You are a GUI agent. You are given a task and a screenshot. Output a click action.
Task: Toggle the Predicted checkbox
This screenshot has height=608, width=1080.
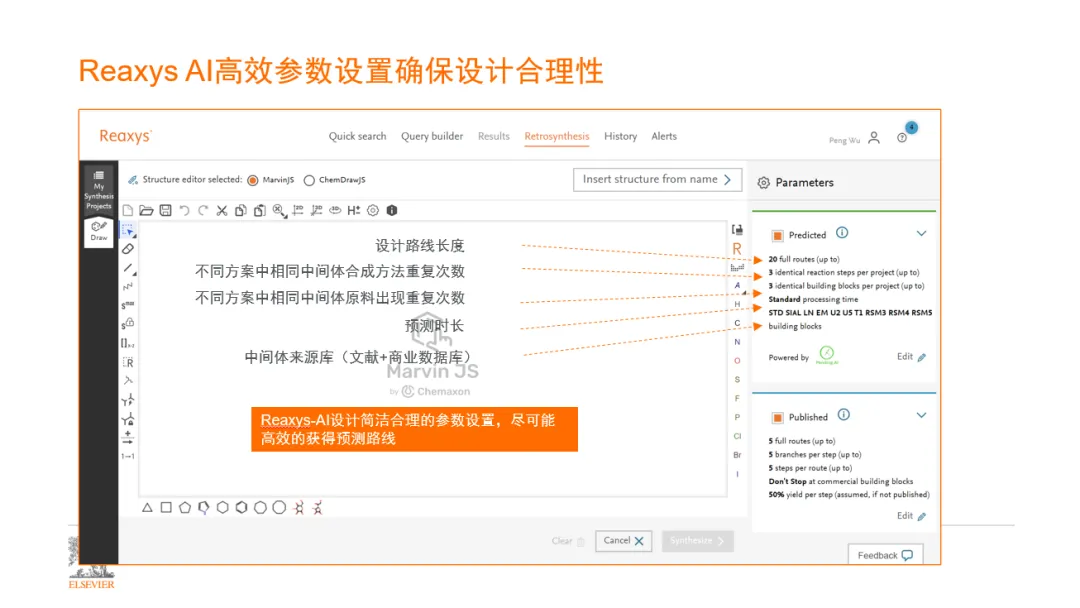pos(778,235)
